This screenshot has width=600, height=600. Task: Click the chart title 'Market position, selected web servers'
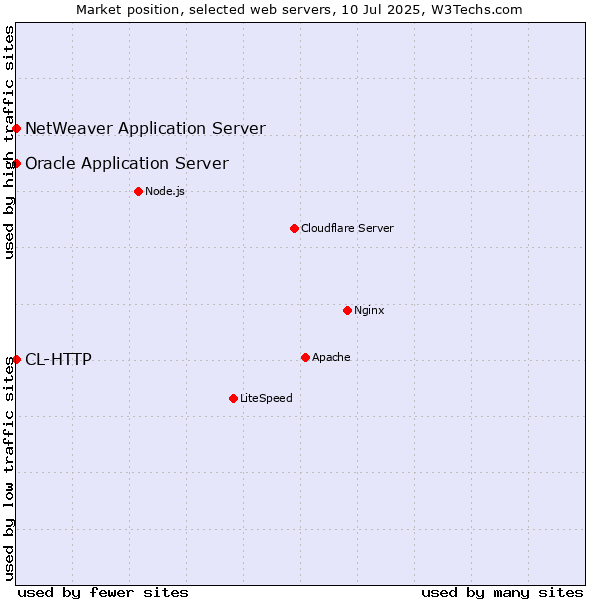pyautogui.click(x=205, y=10)
